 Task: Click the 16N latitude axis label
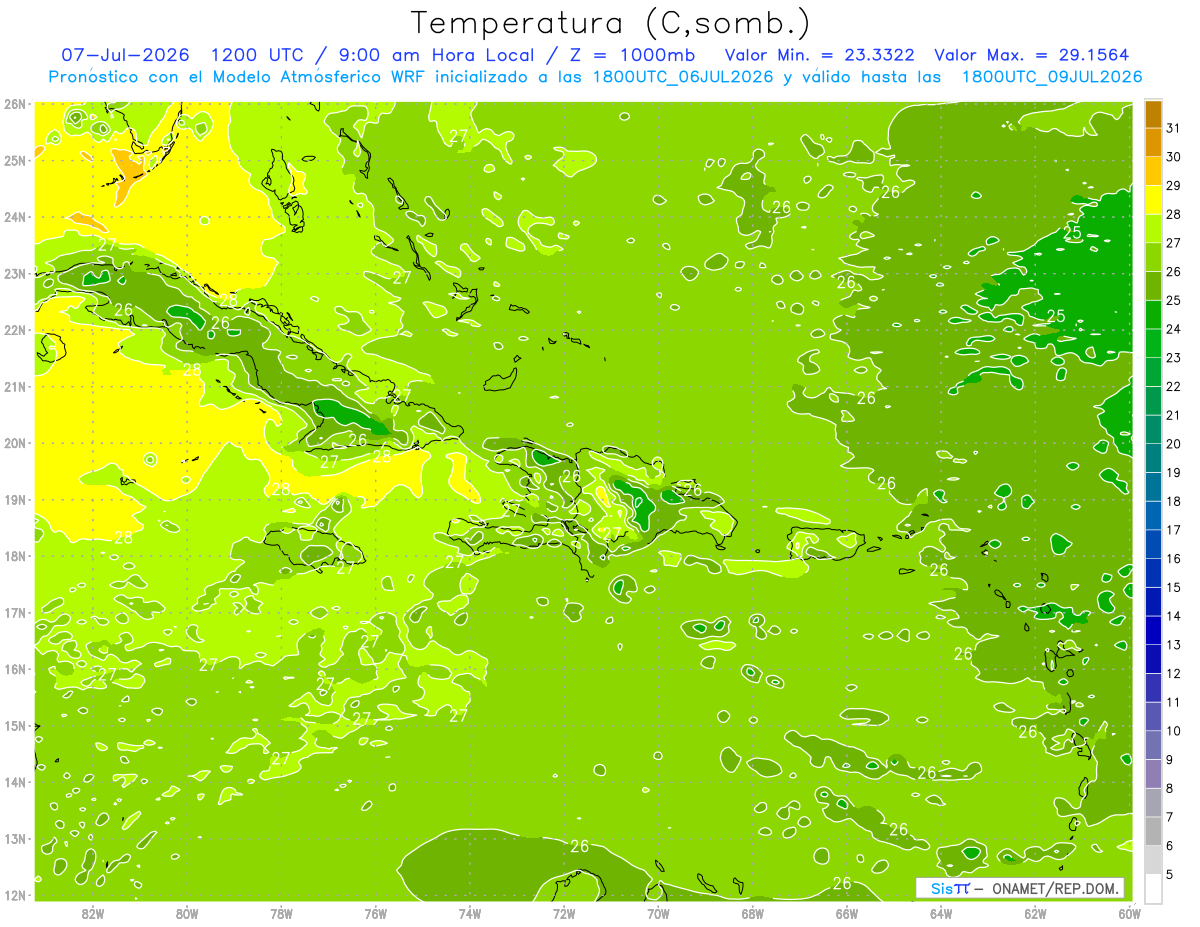(x=15, y=669)
